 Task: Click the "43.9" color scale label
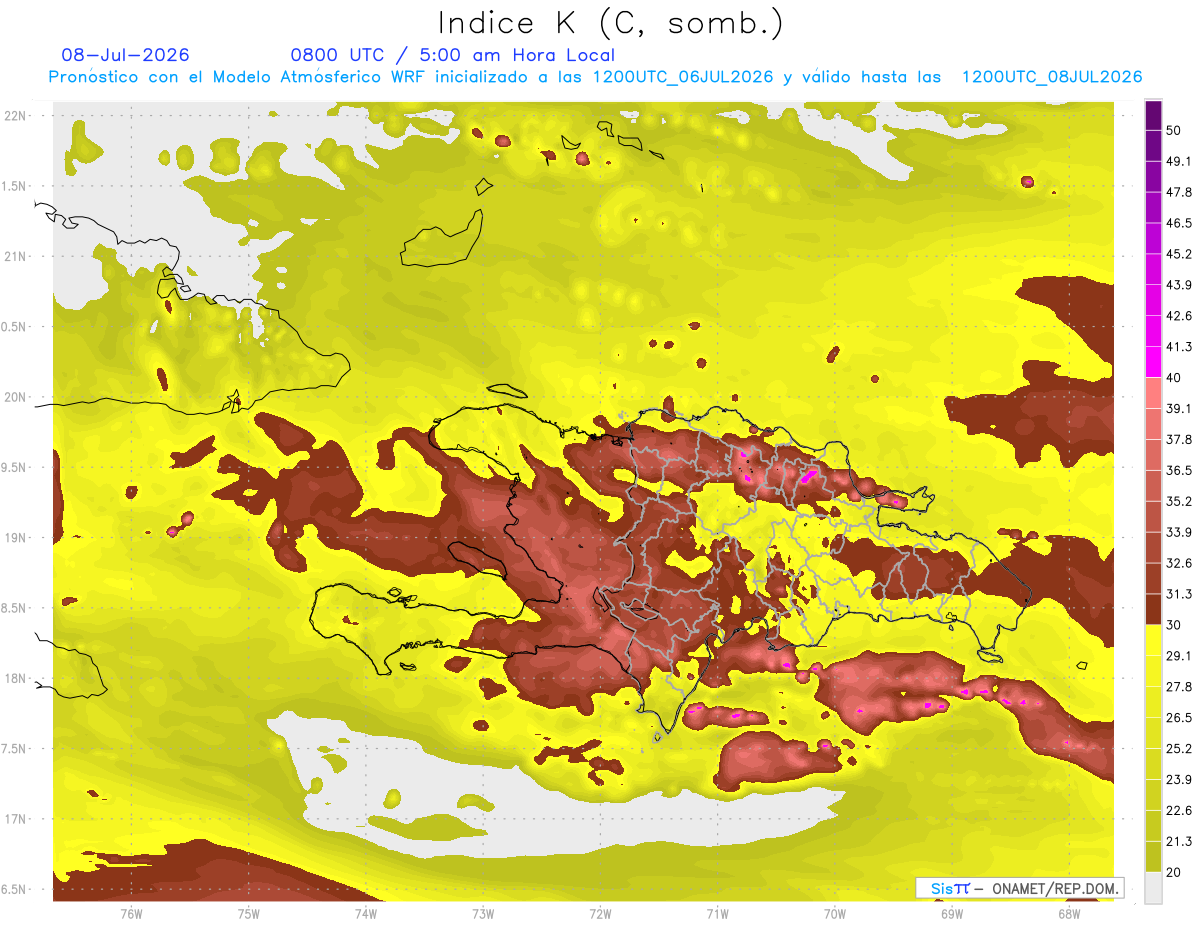point(1179,284)
